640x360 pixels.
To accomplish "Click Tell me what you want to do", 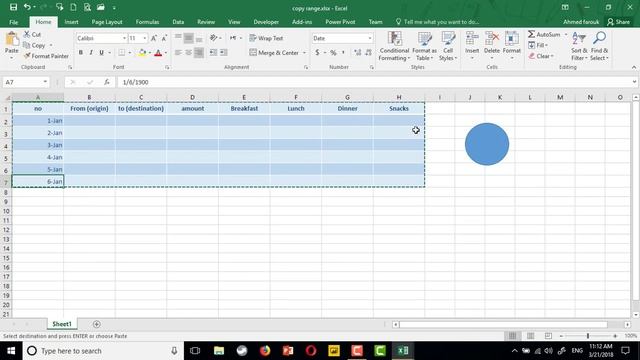I will [x=437, y=22].
